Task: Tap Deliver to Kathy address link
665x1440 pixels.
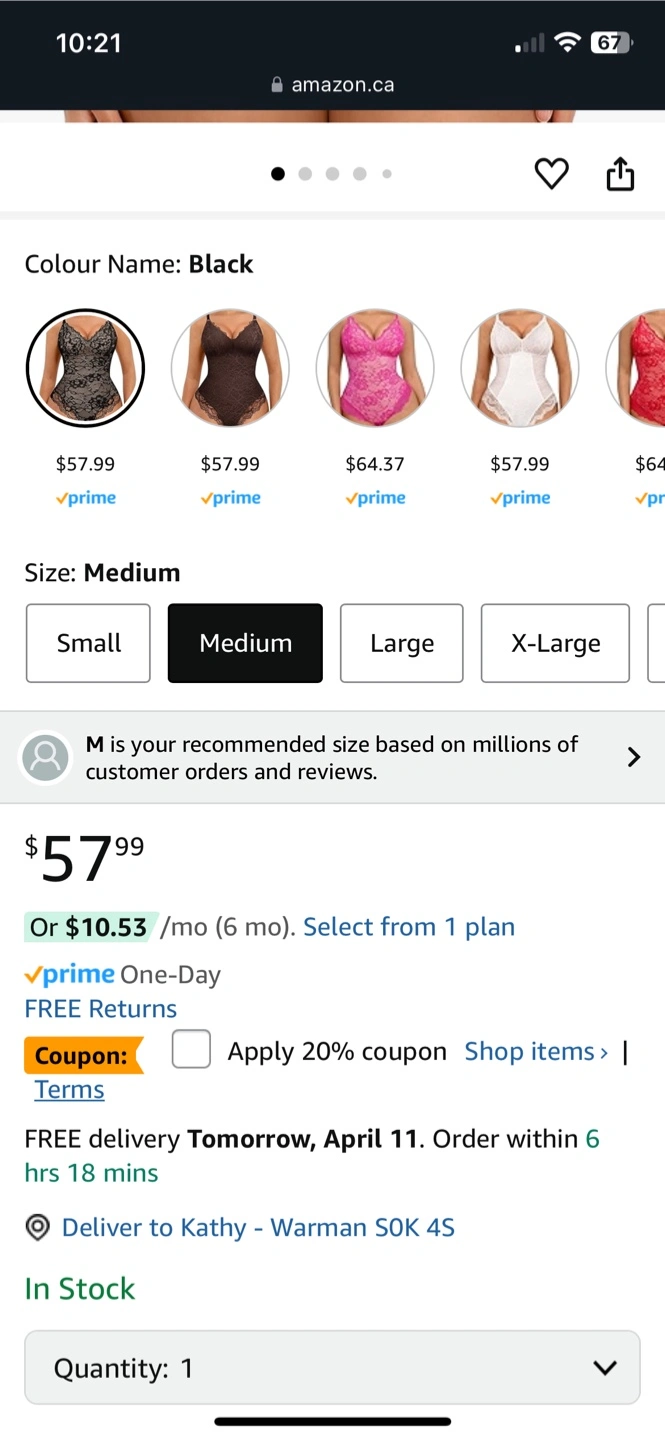Action: pyautogui.click(x=258, y=1228)
